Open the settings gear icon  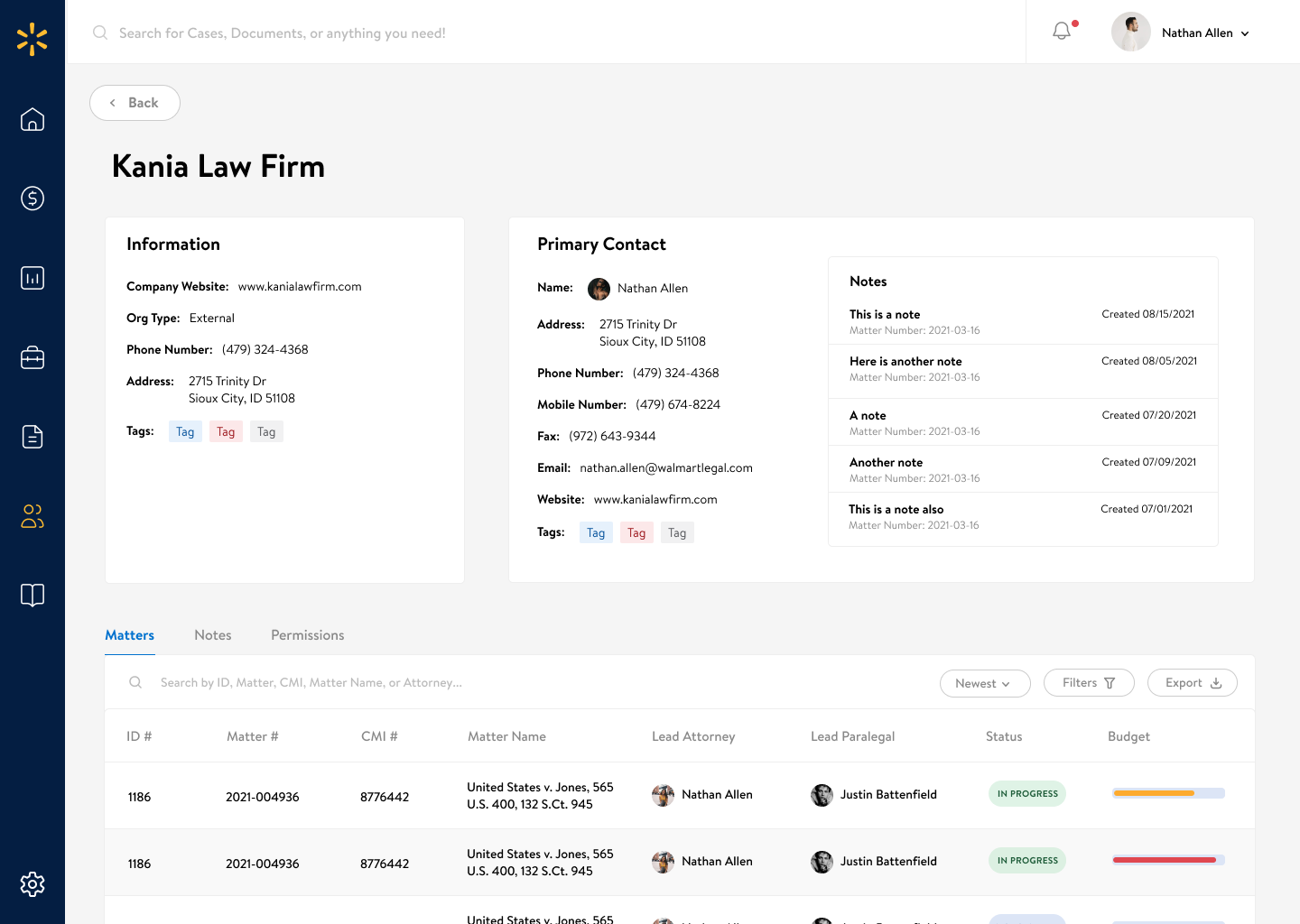[x=32, y=884]
